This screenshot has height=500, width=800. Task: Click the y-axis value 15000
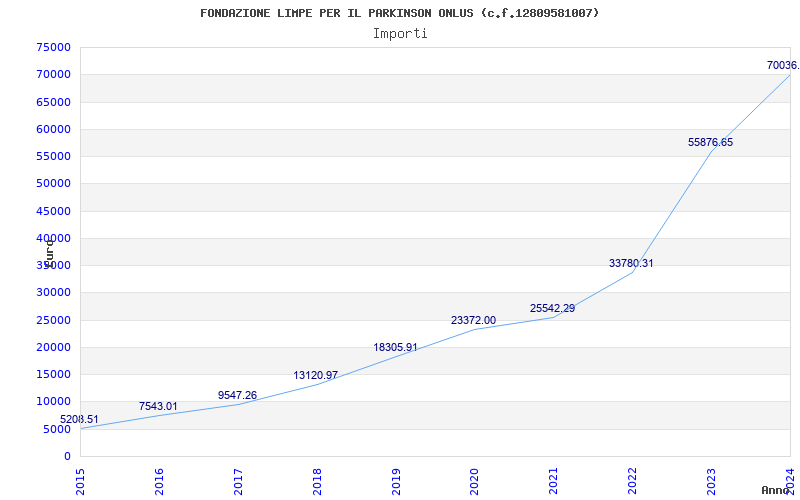[x=54, y=374]
